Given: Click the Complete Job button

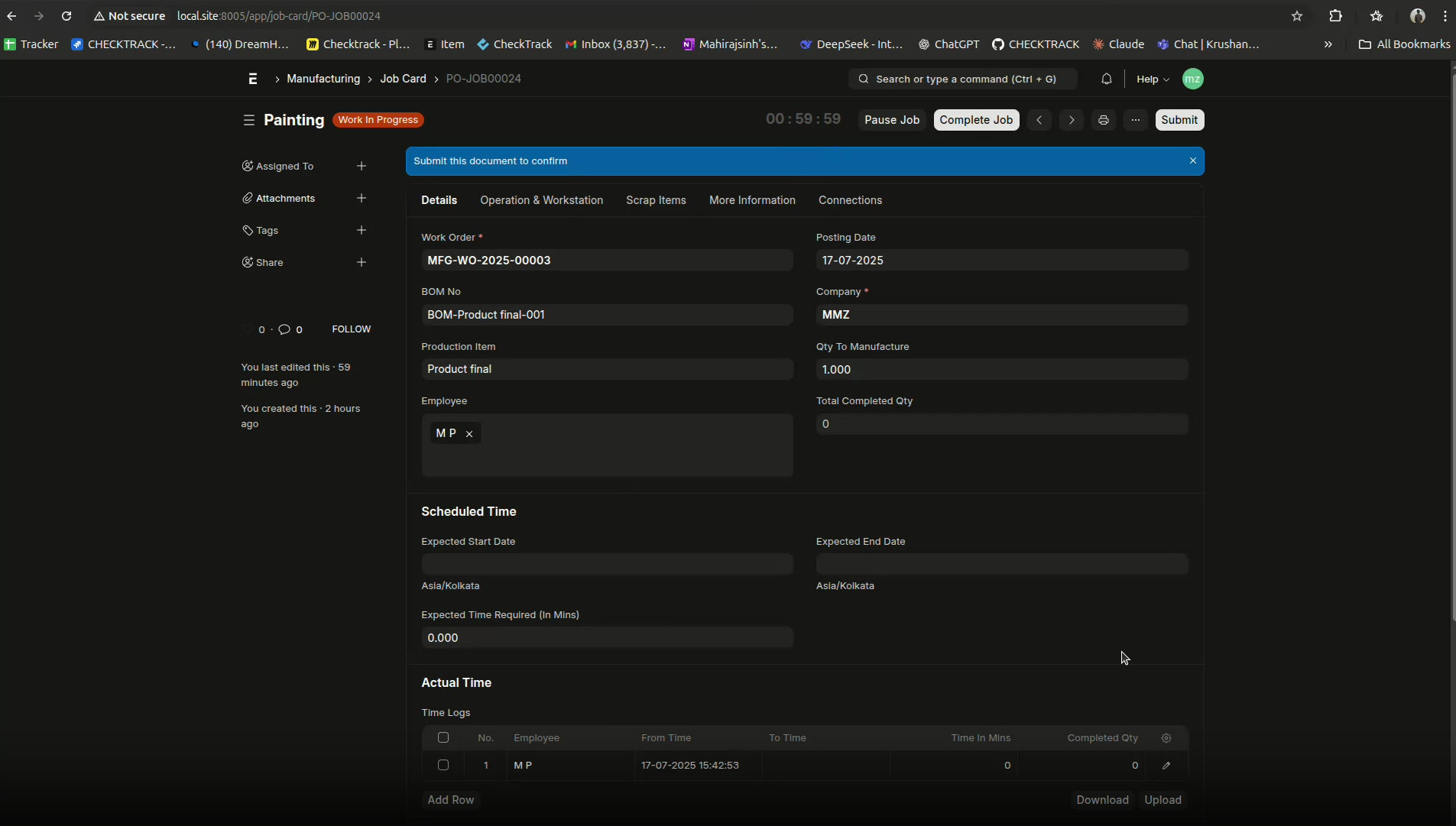Looking at the screenshot, I should [976, 120].
